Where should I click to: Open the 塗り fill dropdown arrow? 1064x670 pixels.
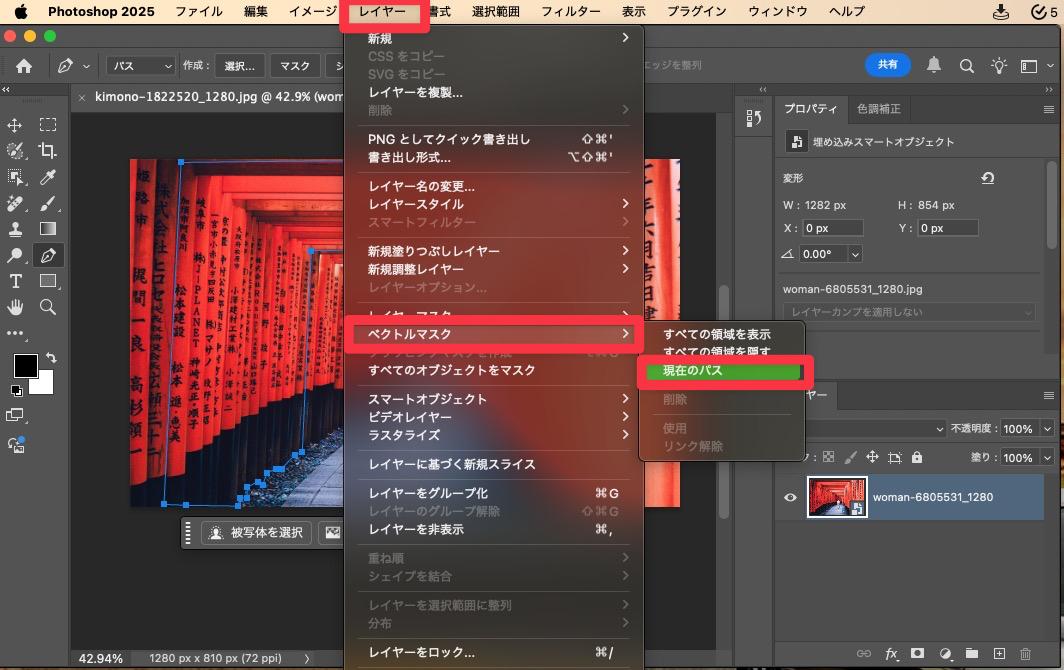point(1047,458)
